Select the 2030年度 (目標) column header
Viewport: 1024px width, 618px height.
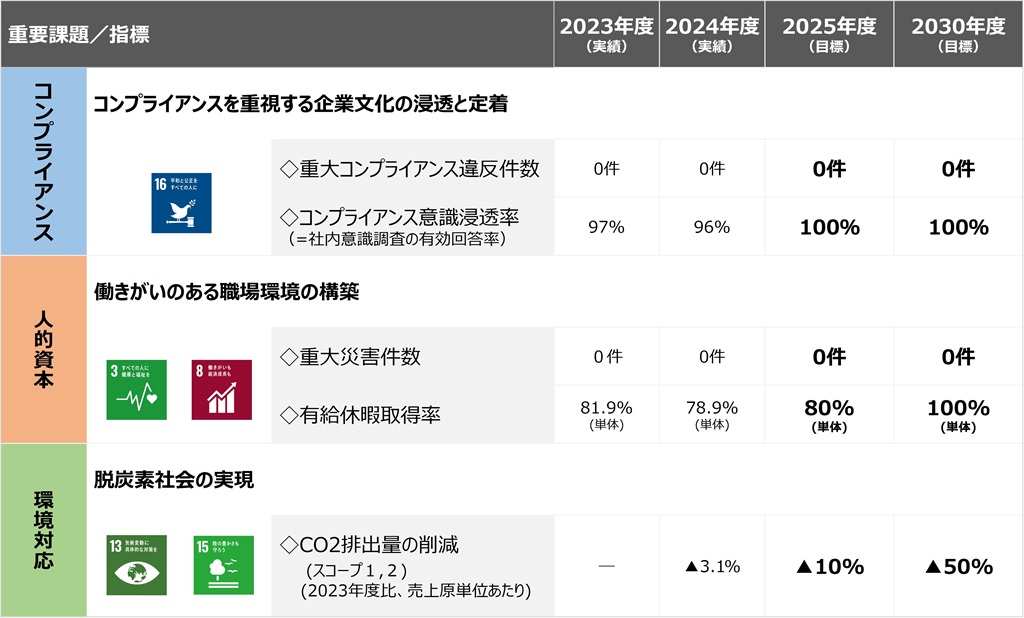point(958,34)
